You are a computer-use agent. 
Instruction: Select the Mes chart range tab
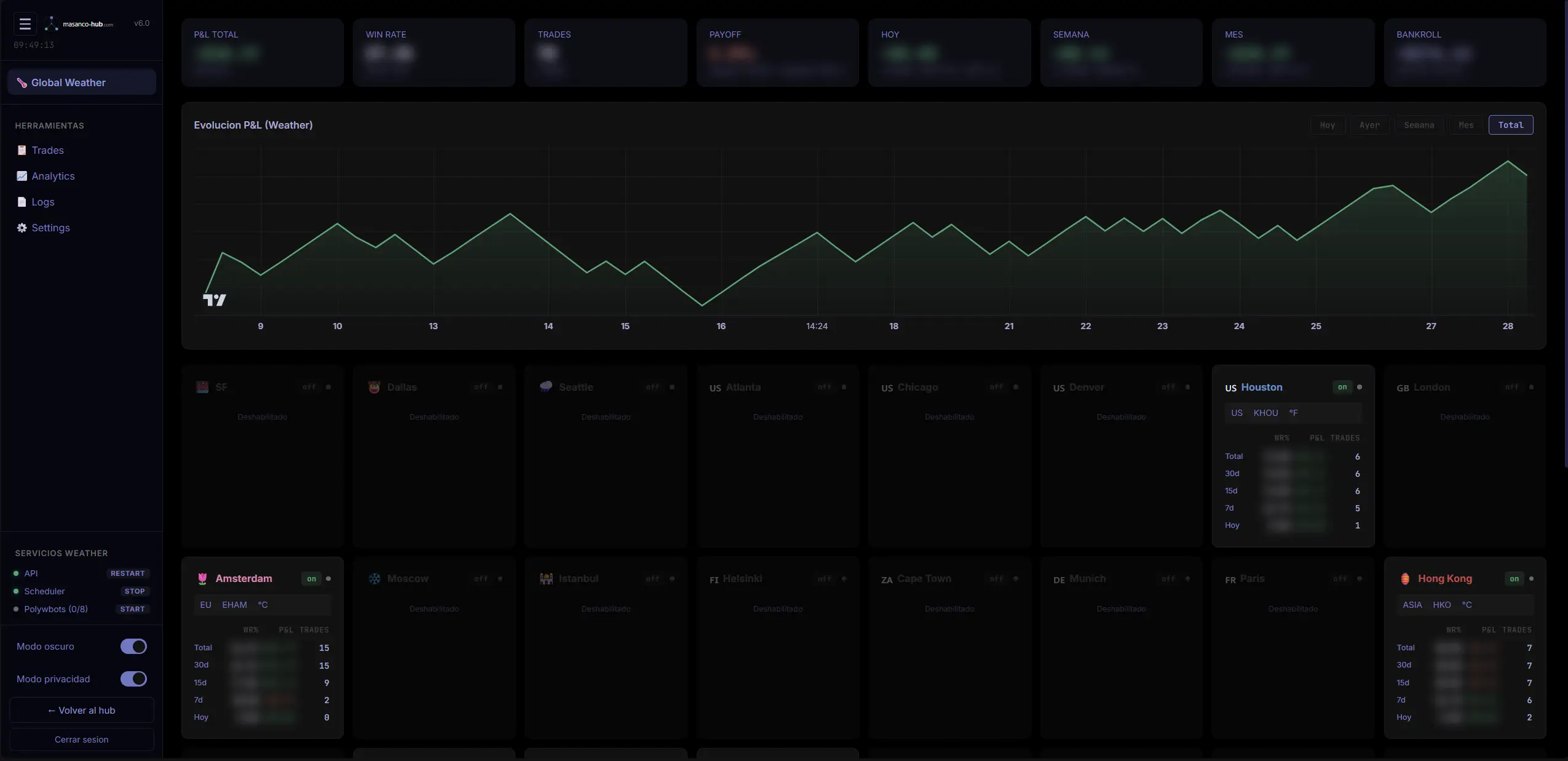click(x=1466, y=125)
